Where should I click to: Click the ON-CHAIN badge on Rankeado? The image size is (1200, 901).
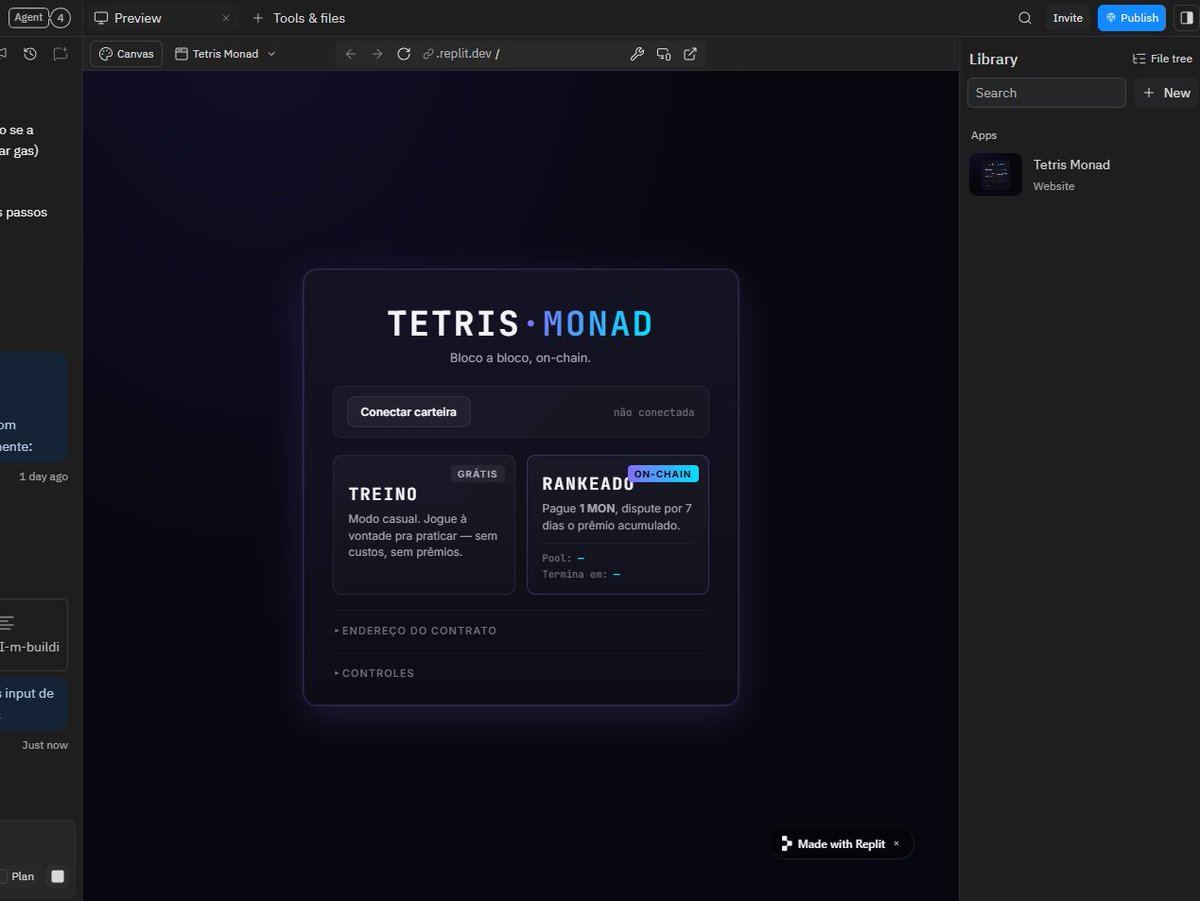coord(663,474)
